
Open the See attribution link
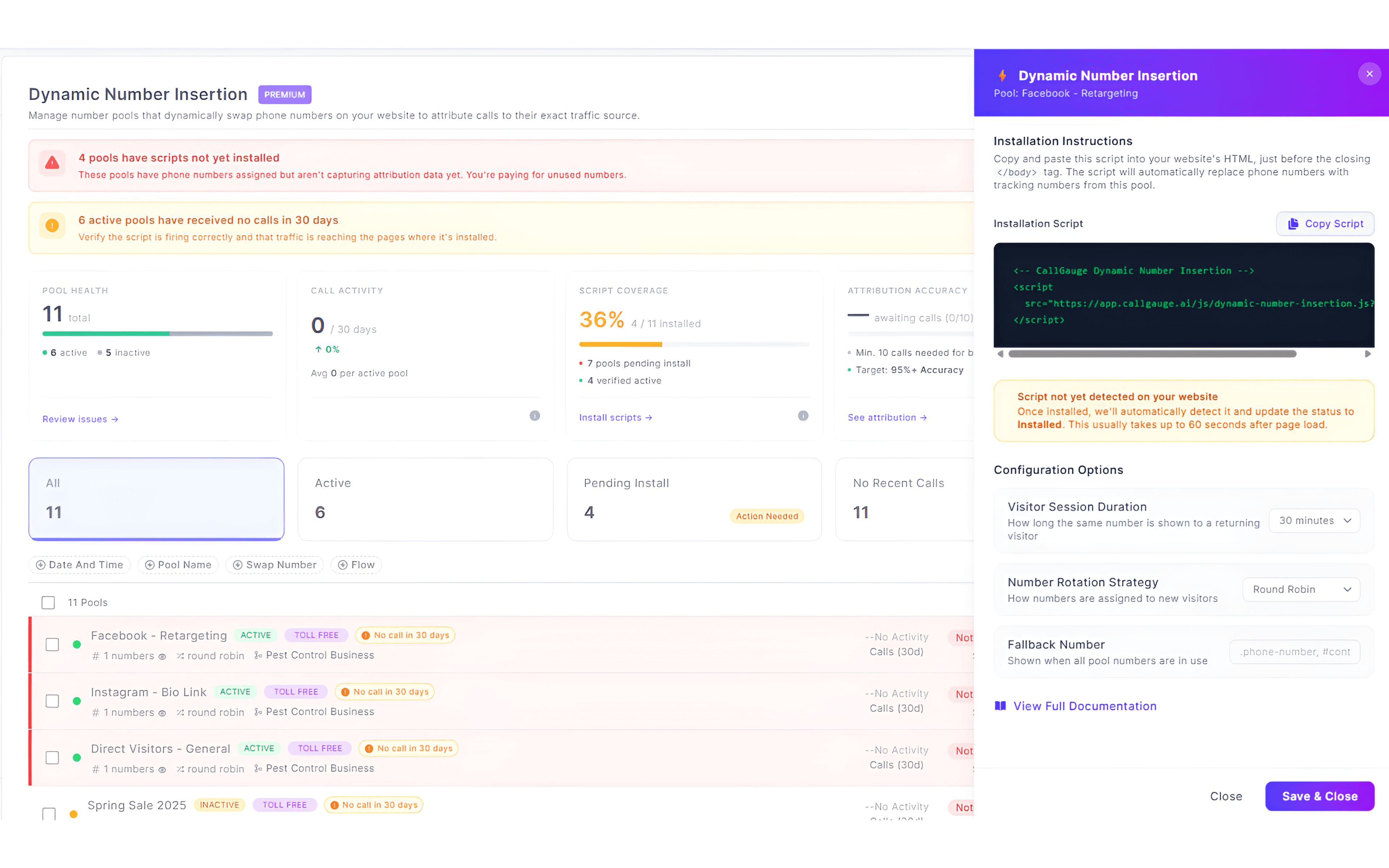(x=887, y=417)
